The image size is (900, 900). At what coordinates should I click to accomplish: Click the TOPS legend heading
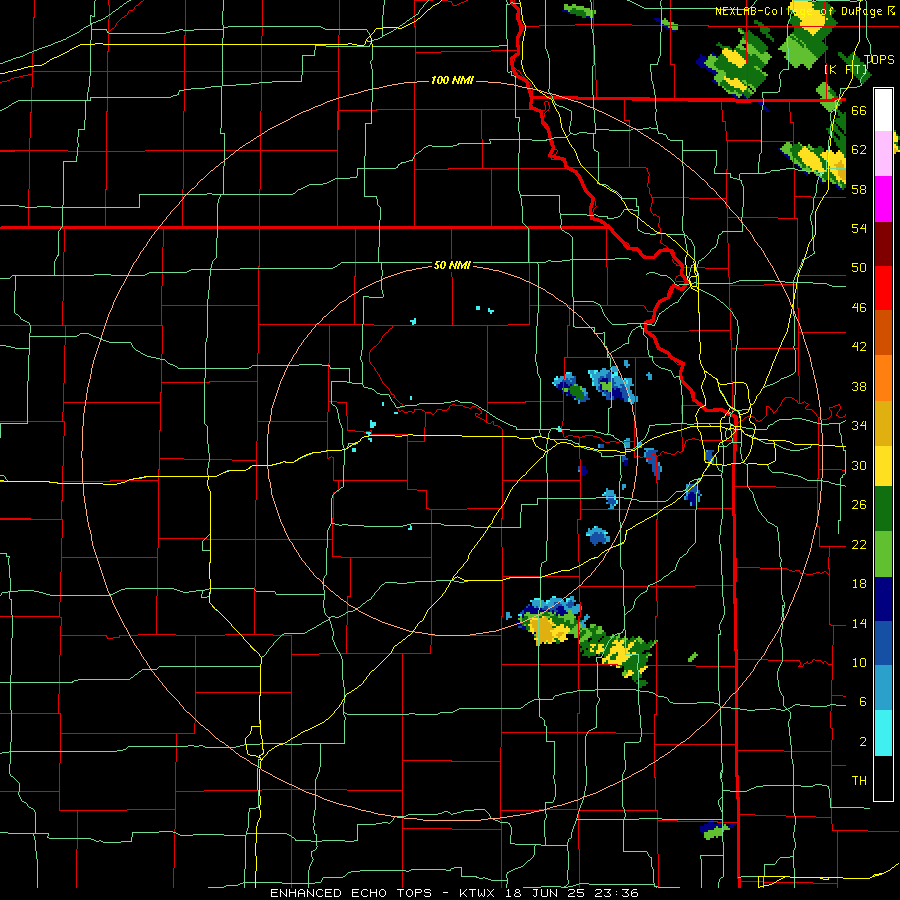click(879, 59)
